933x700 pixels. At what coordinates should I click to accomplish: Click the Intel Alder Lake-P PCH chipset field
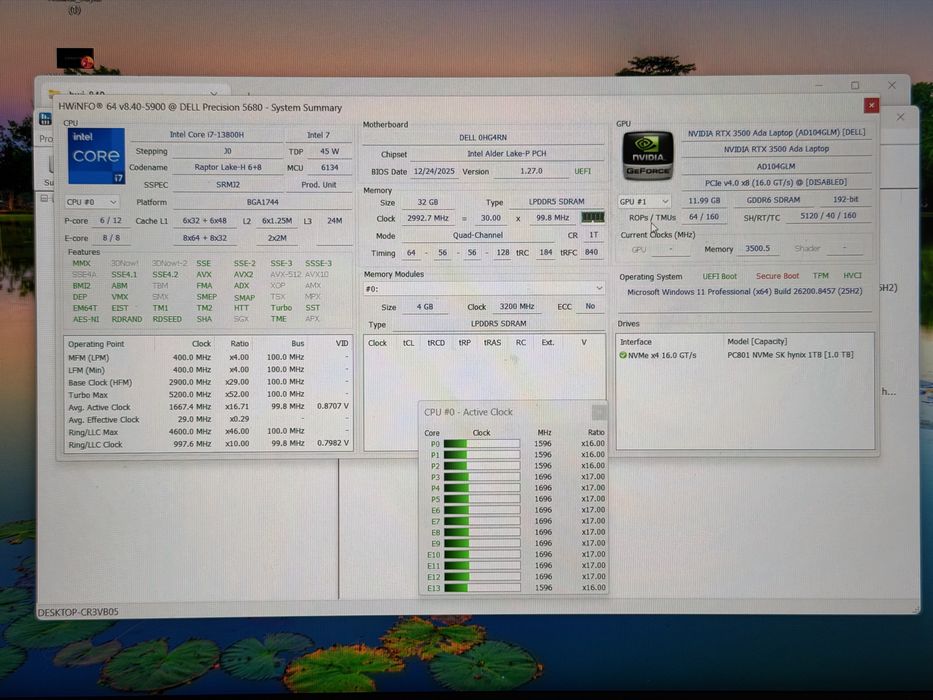coord(506,154)
